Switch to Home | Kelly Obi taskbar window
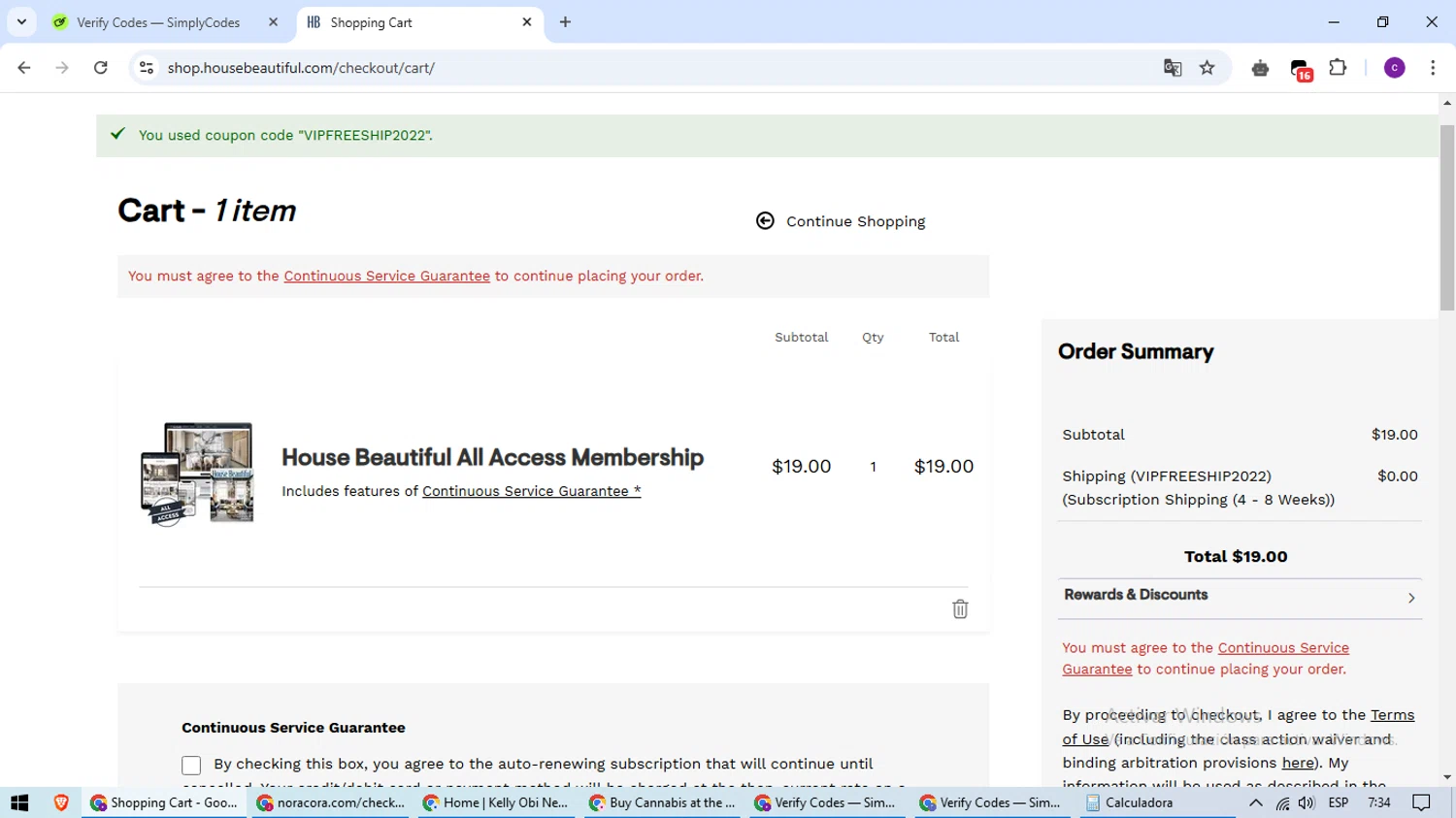Screen dimensions: 1456x818 496,802
